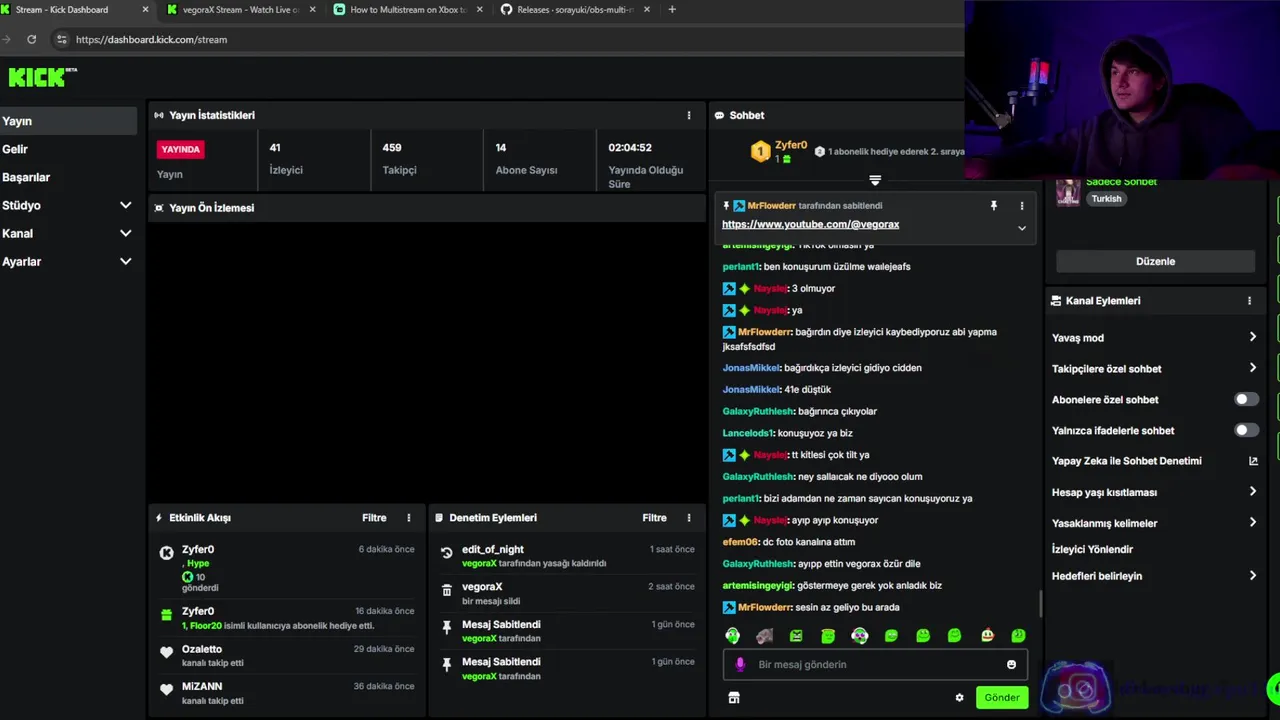Viewport: 1280px width, 720px height.
Task: Open Etkinlik Akışı three-dot menu
Action: 408,518
